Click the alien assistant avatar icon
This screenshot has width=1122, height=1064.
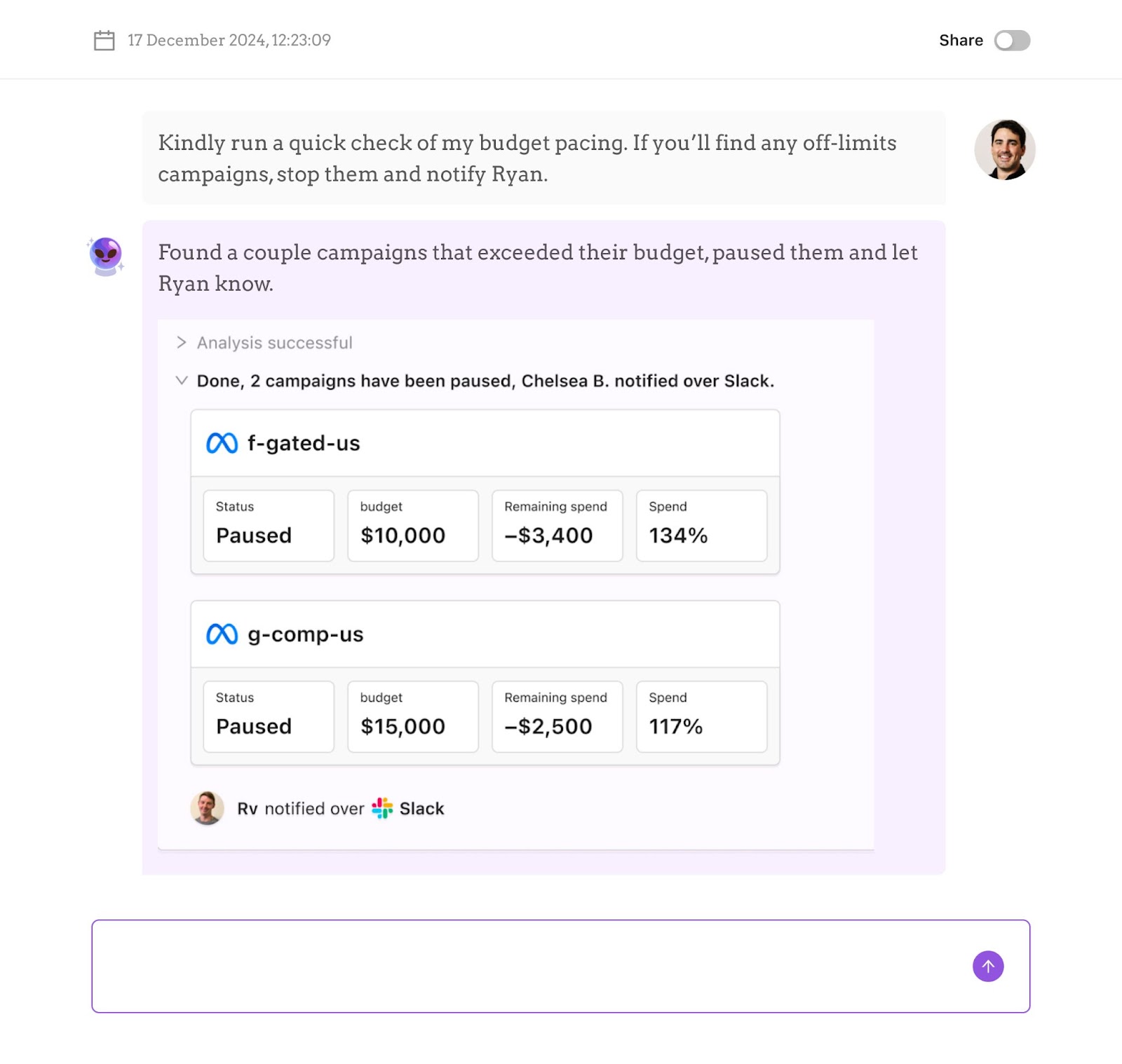click(x=106, y=256)
